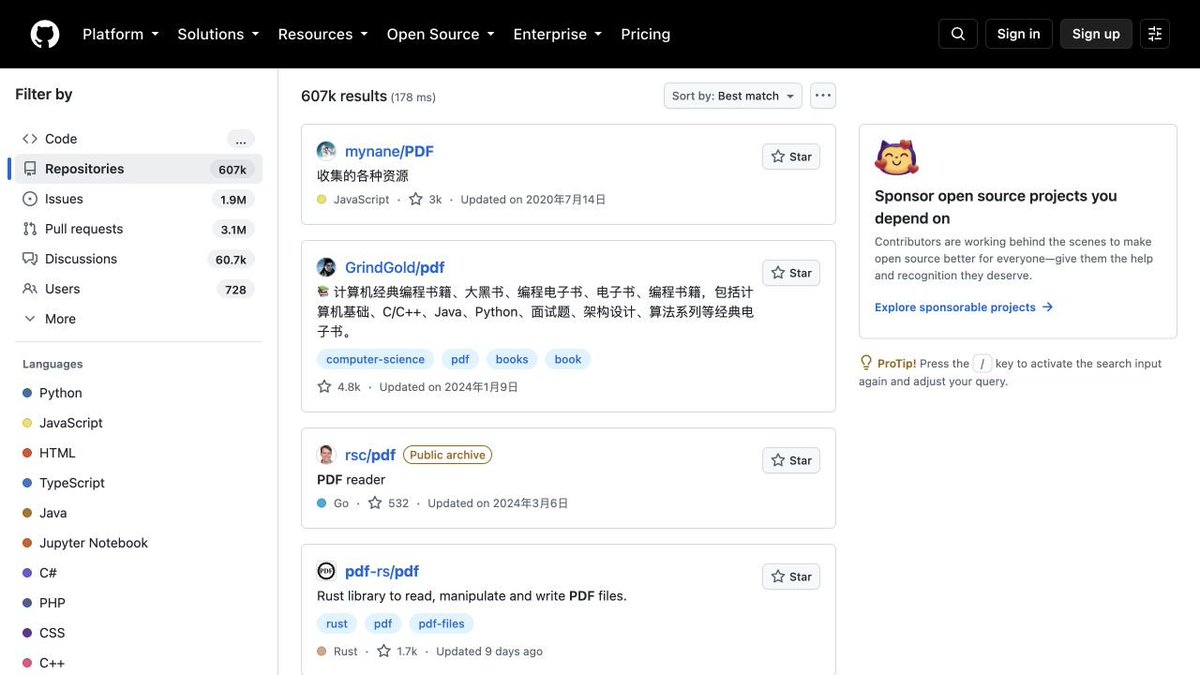Filter results by Users

(x=139, y=289)
